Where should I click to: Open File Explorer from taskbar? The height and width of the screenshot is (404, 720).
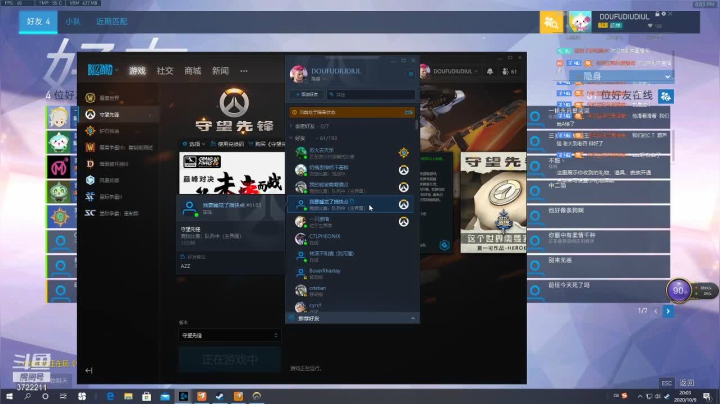tap(128, 396)
